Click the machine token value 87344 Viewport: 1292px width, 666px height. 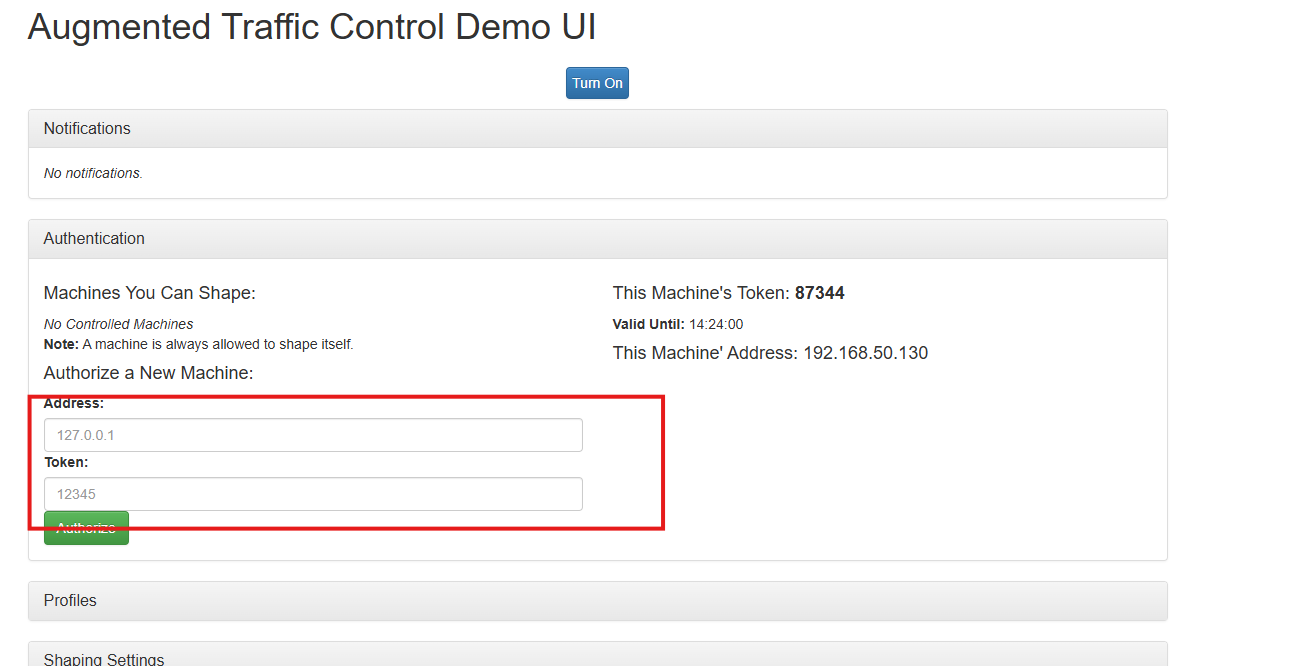[819, 293]
